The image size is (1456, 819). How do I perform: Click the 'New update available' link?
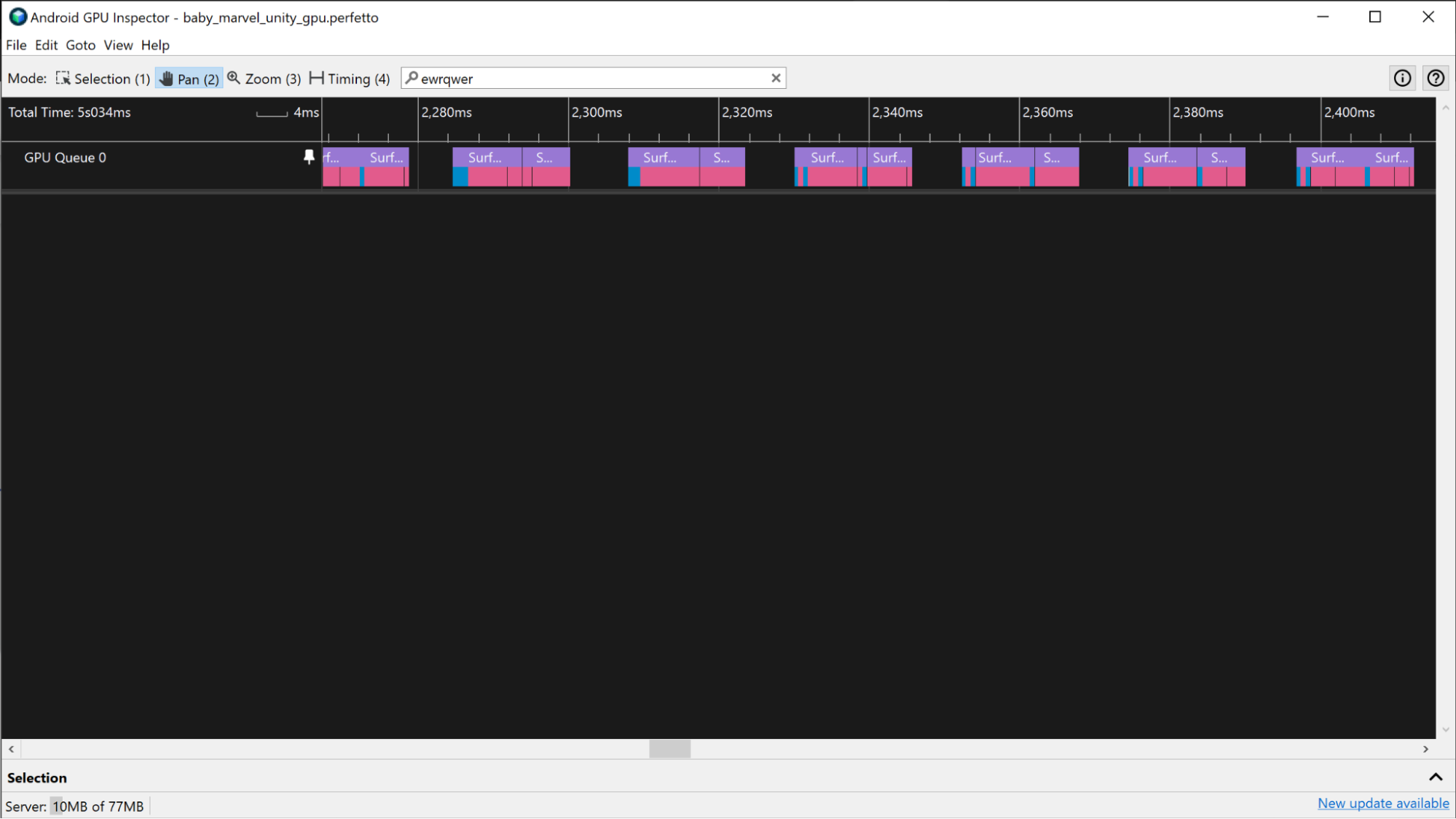tap(1384, 803)
